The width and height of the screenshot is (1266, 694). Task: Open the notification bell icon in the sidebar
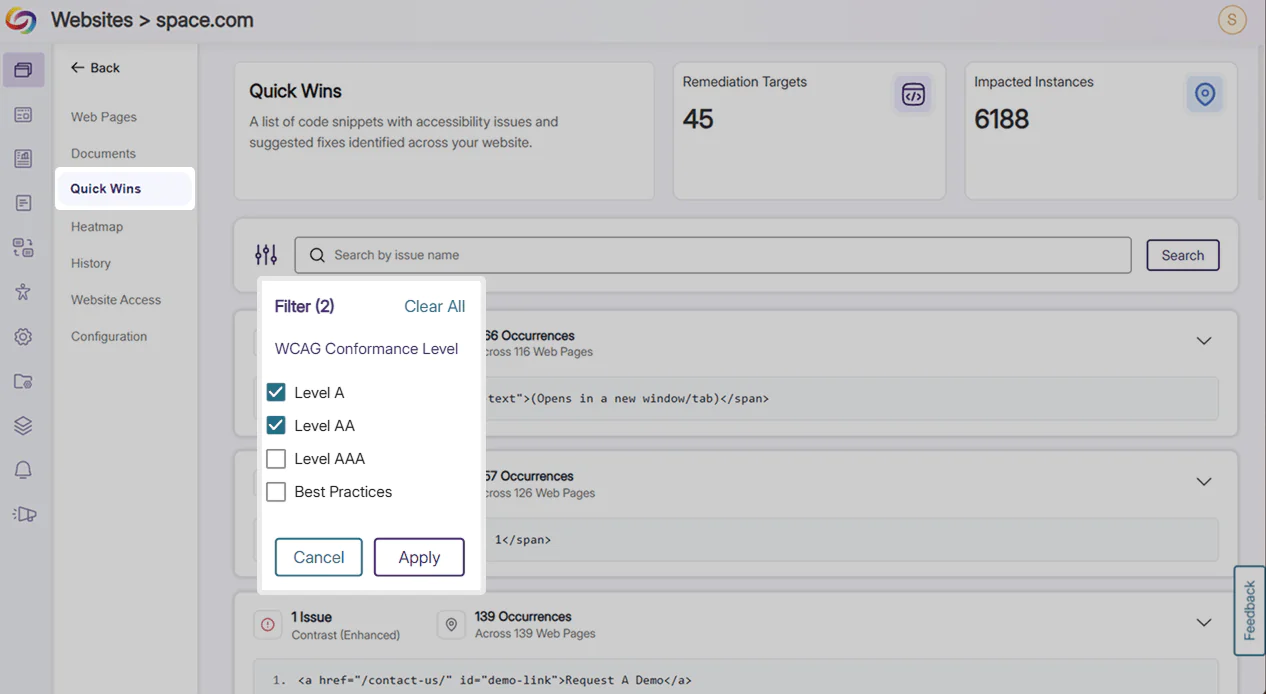(x=23, y=469)
